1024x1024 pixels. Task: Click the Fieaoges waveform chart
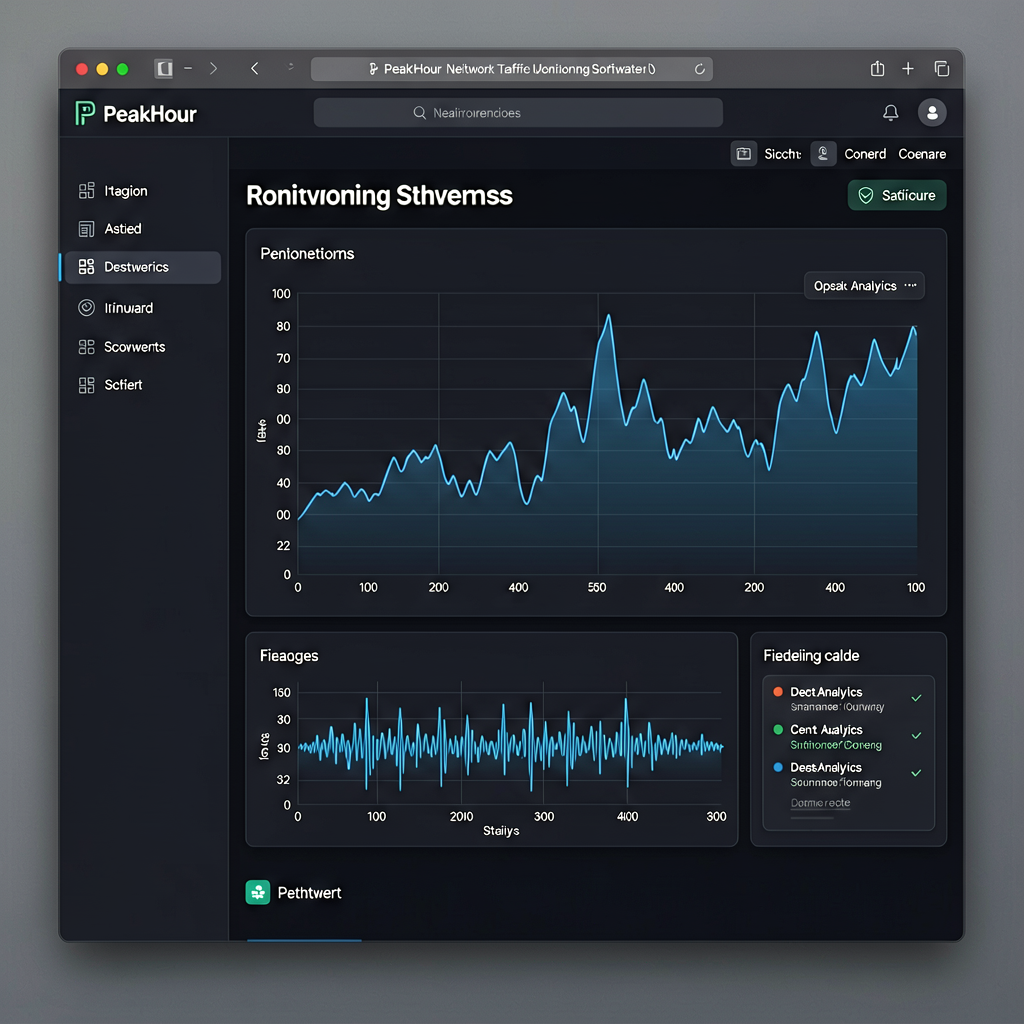pyautogui.click(x=509, y=745)
